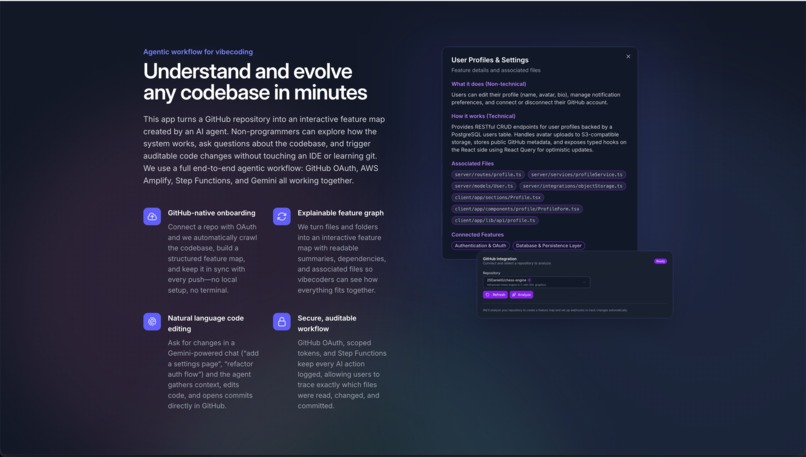Image resolution: width=806 pixels, height=457 pixels.
Task: Click the Secure, auditable workflow heading
Action: pos(327,323)
